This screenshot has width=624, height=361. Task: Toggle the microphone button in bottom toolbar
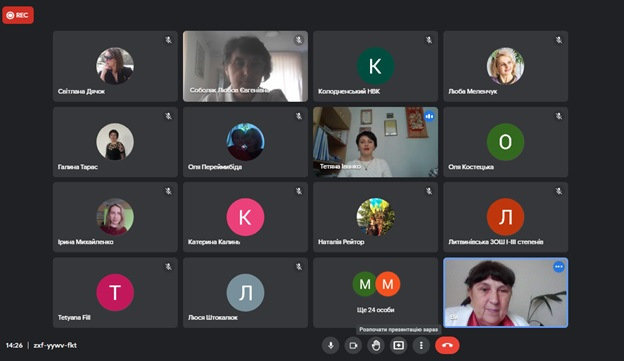click(330, 345)
